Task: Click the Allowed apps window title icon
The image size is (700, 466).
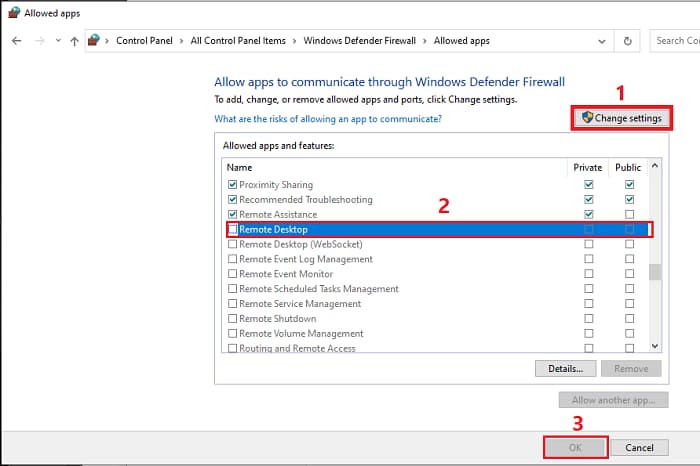Action: pyautogui.click(x=14, y=13)
